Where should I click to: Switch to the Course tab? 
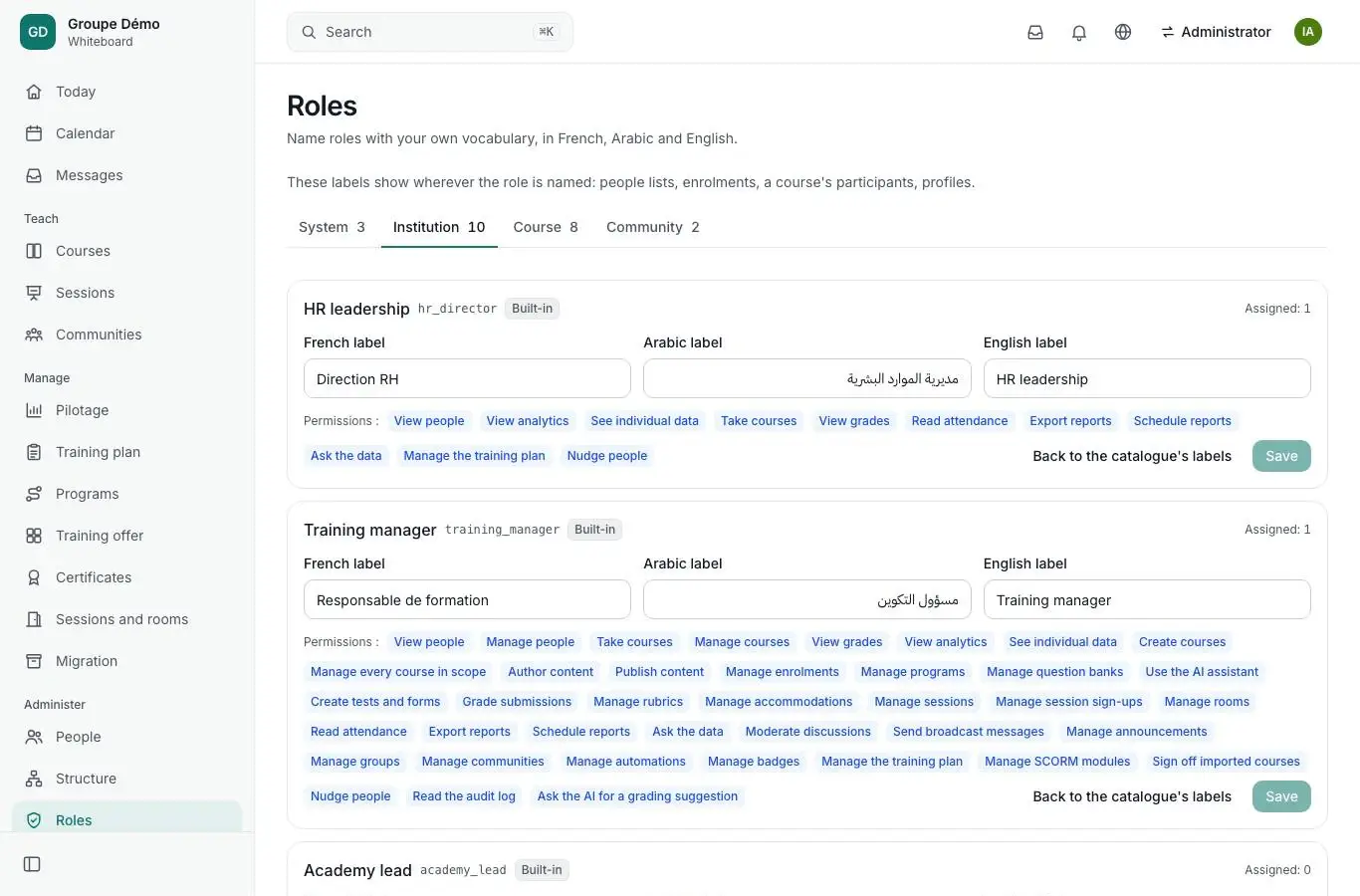tap(546, 227)
